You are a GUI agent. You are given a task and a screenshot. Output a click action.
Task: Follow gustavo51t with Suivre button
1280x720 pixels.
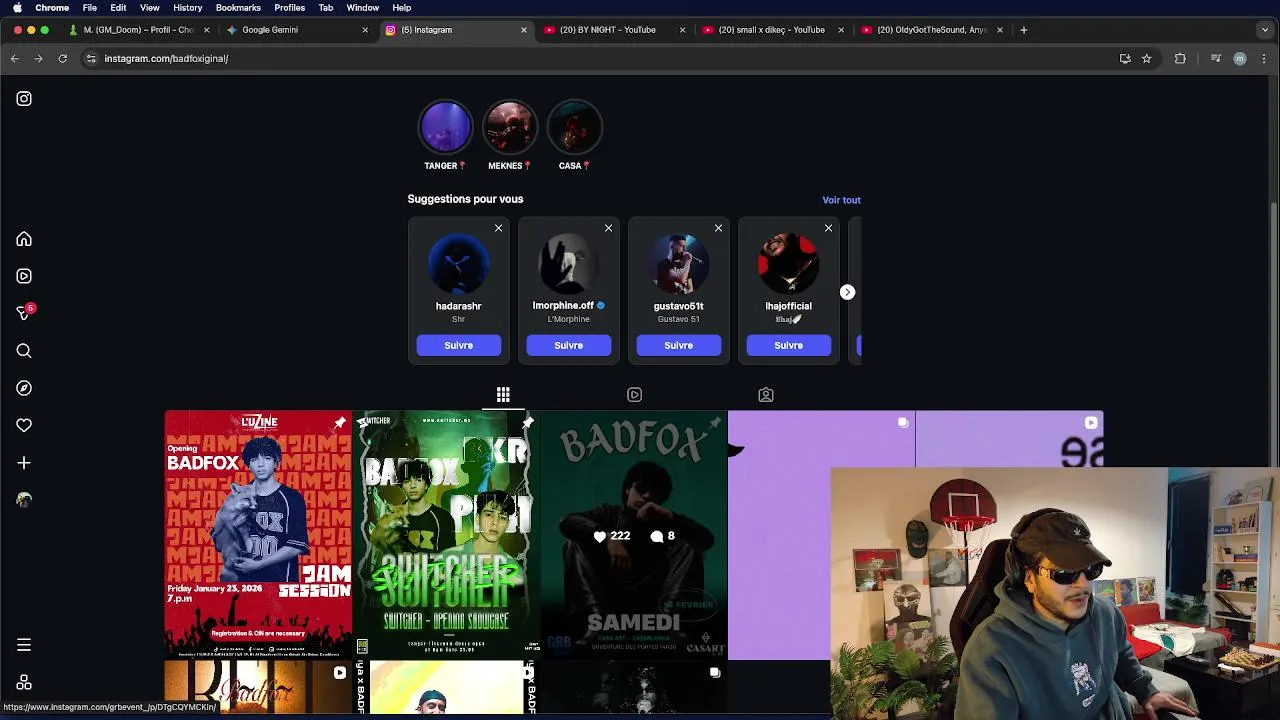(x=678, y=345)
